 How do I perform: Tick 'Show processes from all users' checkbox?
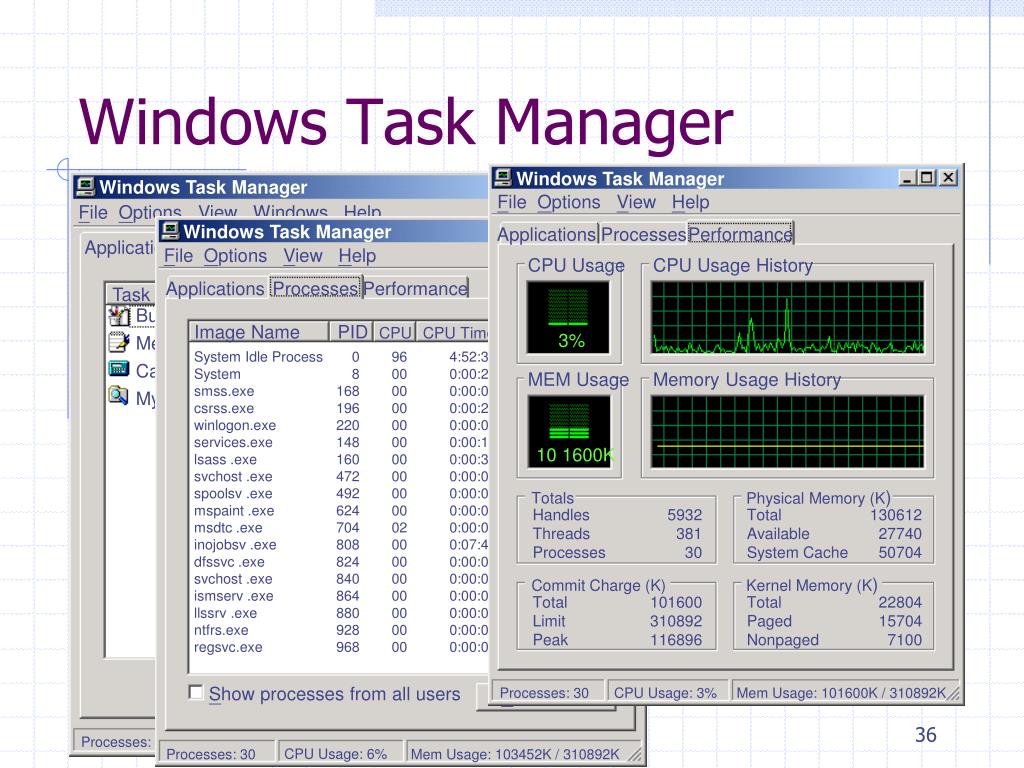click(x=195, y=692)
